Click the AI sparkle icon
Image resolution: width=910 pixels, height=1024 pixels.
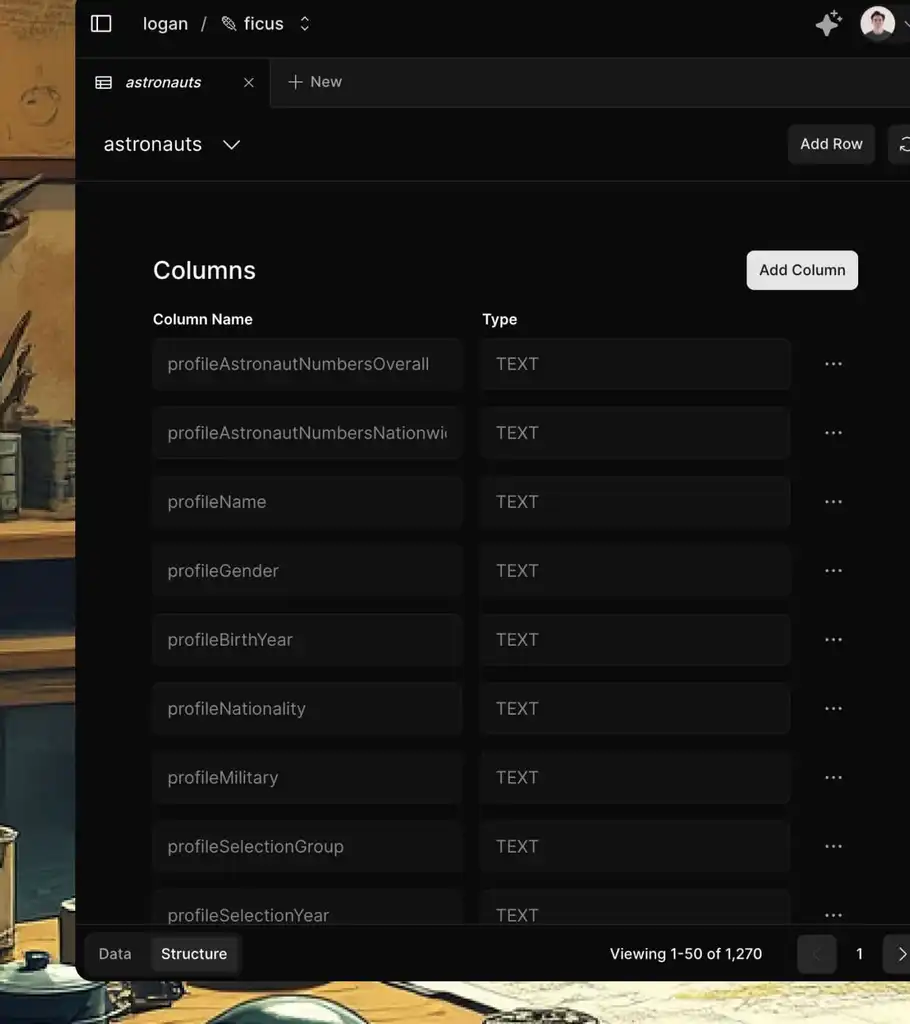click(828, 23)
